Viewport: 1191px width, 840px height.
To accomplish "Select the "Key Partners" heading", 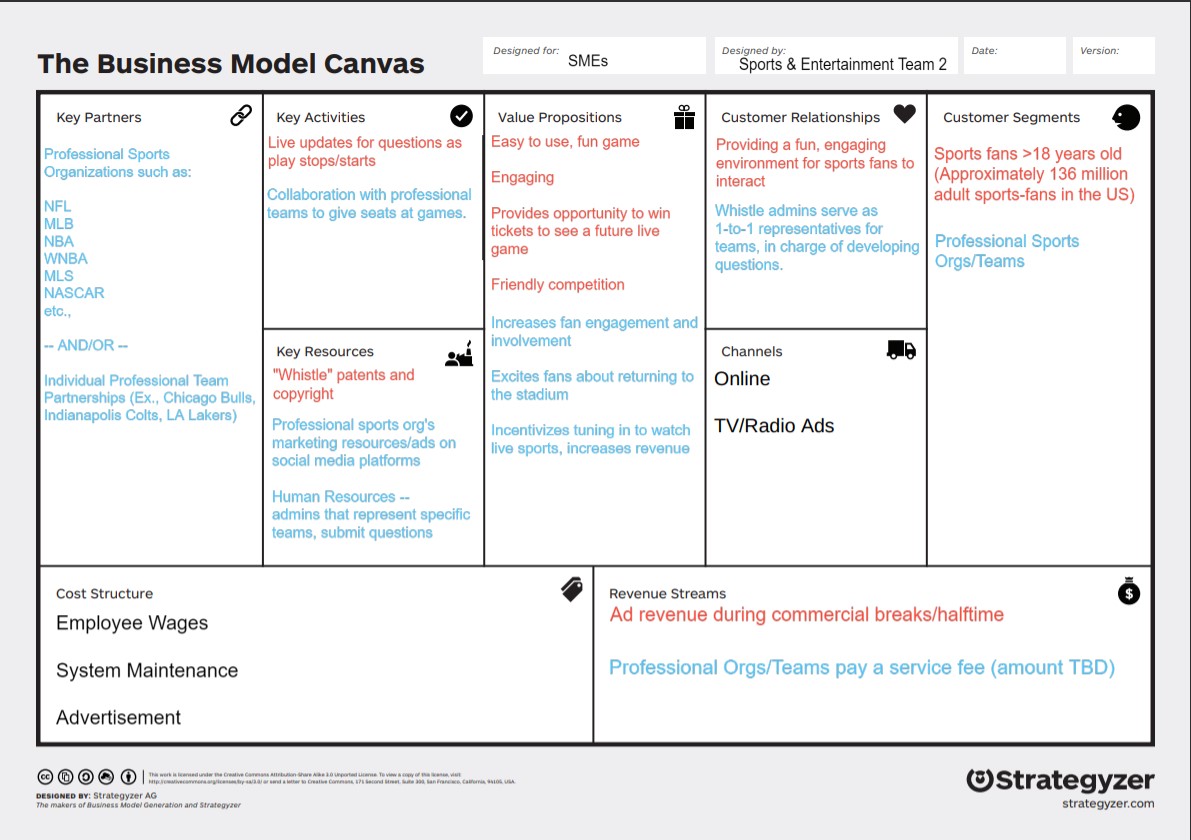I will tap(99, 117).
